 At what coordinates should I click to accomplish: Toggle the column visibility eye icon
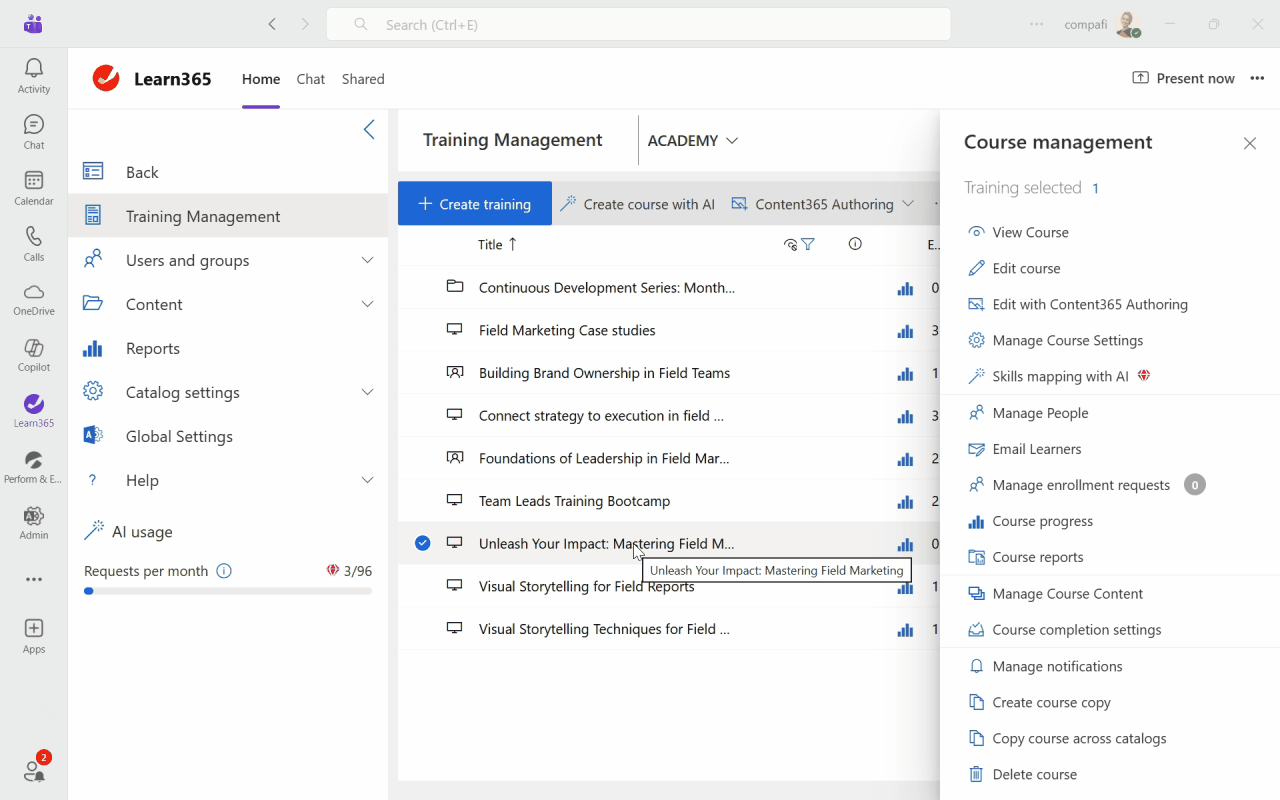[x=791, y=243]
